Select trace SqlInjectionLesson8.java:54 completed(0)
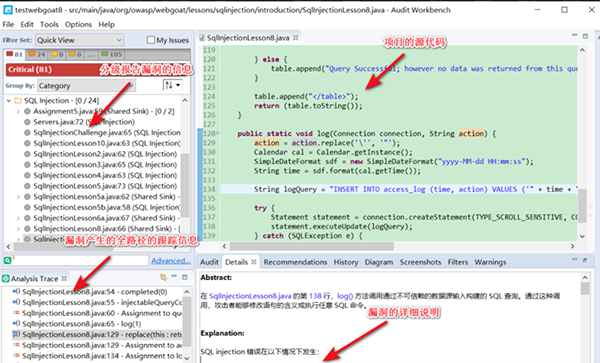The width and height of the screenshot is (600, 363). pyautogui.click(x=95, y=292)
